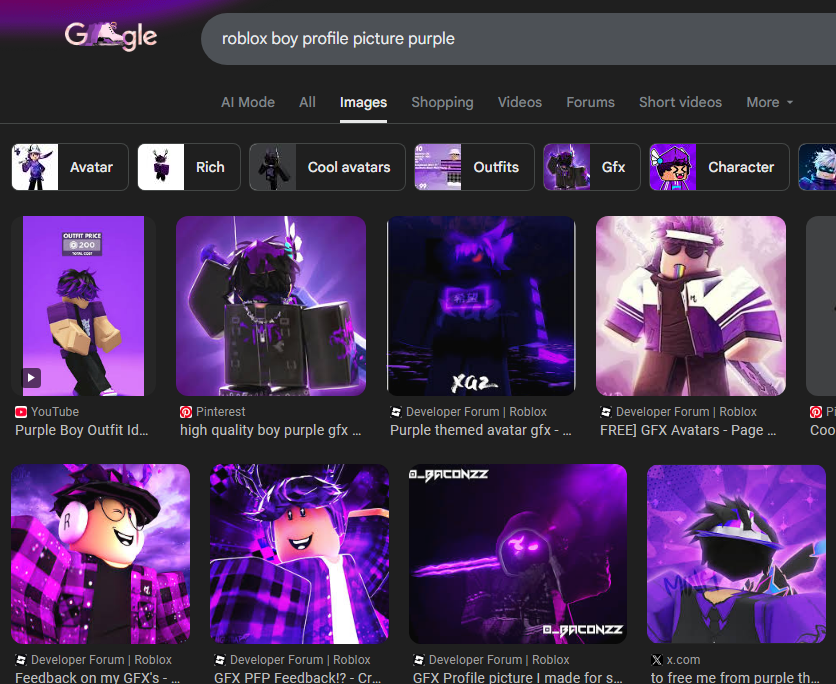
Task: Open the Purple Boy Outfit YouTube thumbnail
Action: click(x=83, y=306)
